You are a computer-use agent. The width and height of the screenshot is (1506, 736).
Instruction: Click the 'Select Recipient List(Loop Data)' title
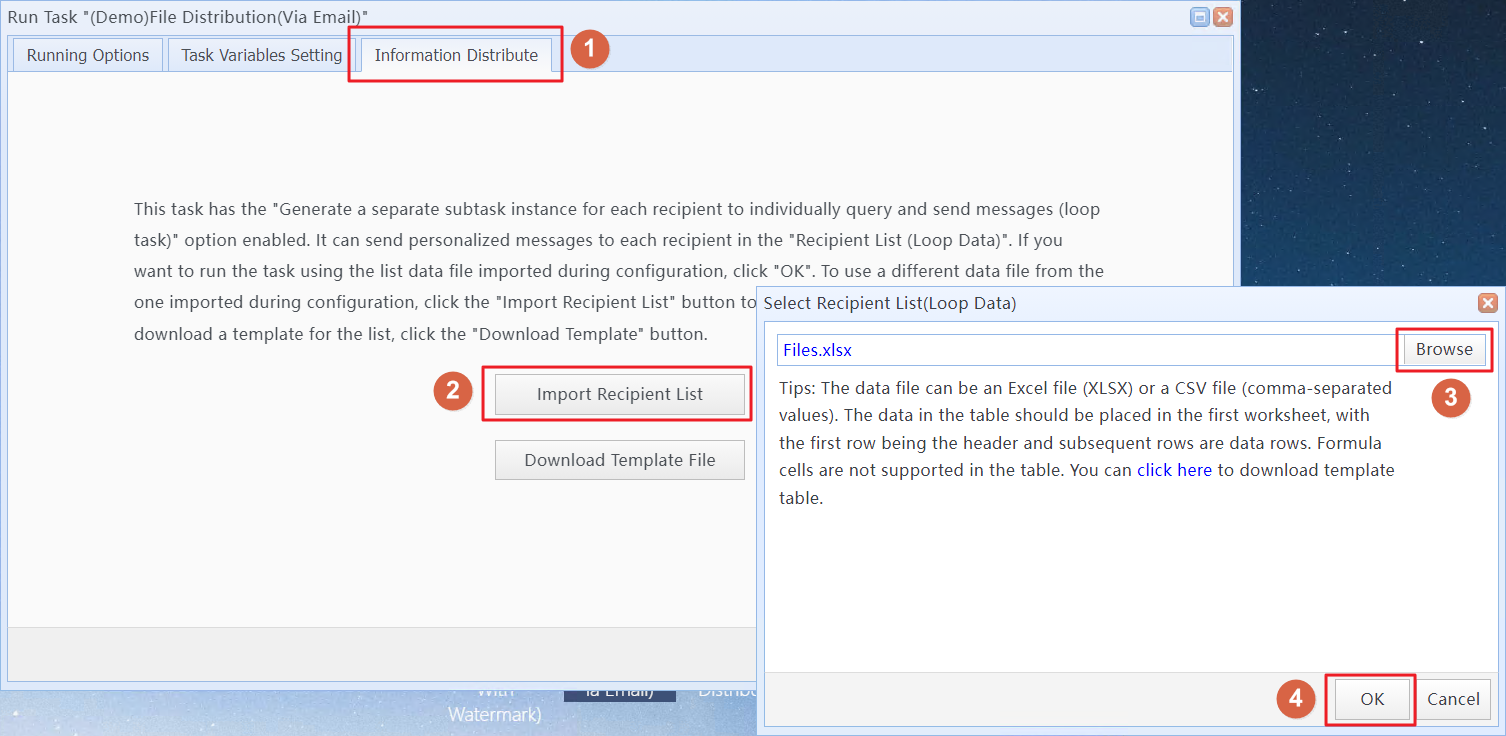[890, 303]
